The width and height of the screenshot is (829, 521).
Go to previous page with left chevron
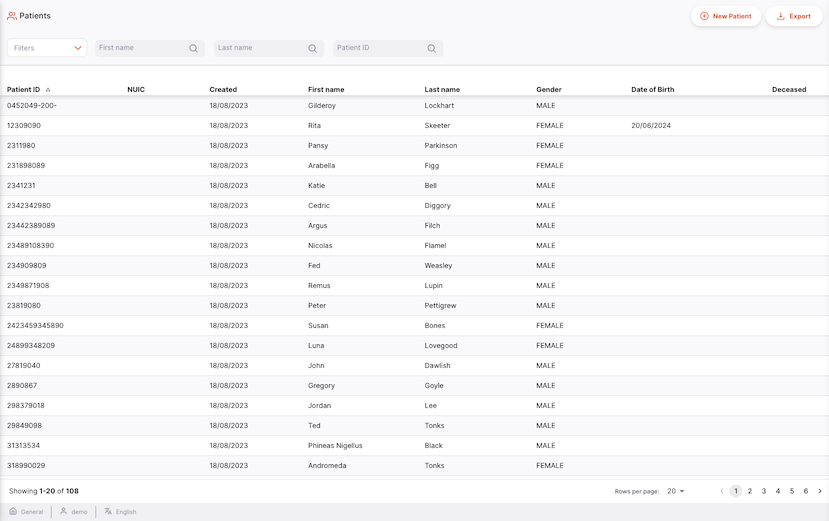tap(722, 491)
